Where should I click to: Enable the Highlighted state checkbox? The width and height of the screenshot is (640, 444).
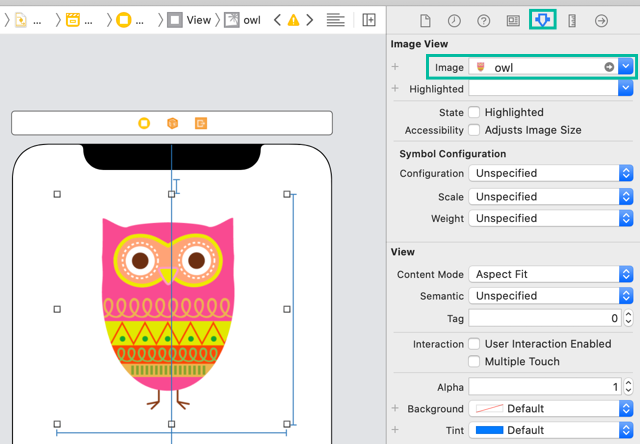click(x=475, y=112)
